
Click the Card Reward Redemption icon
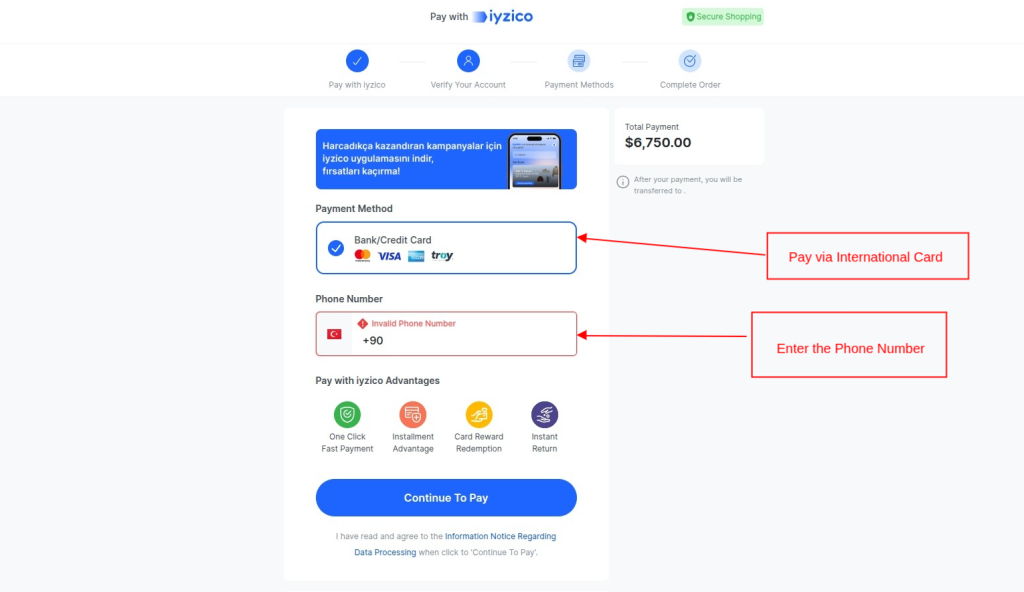(479, 414)
